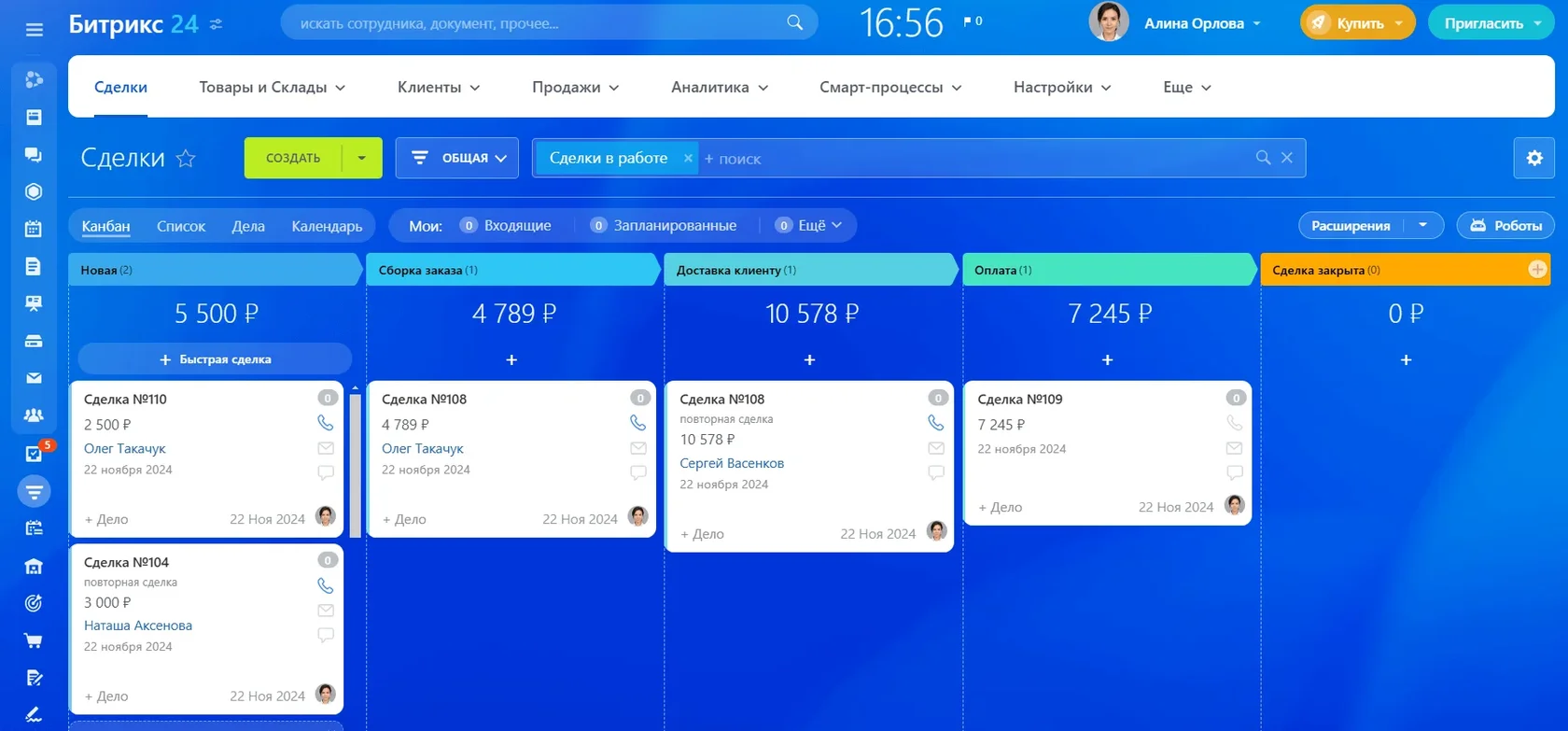The image size is (1568, 731).
Task: Click the magnifier in deals filter field
Action: point(1263,158)
